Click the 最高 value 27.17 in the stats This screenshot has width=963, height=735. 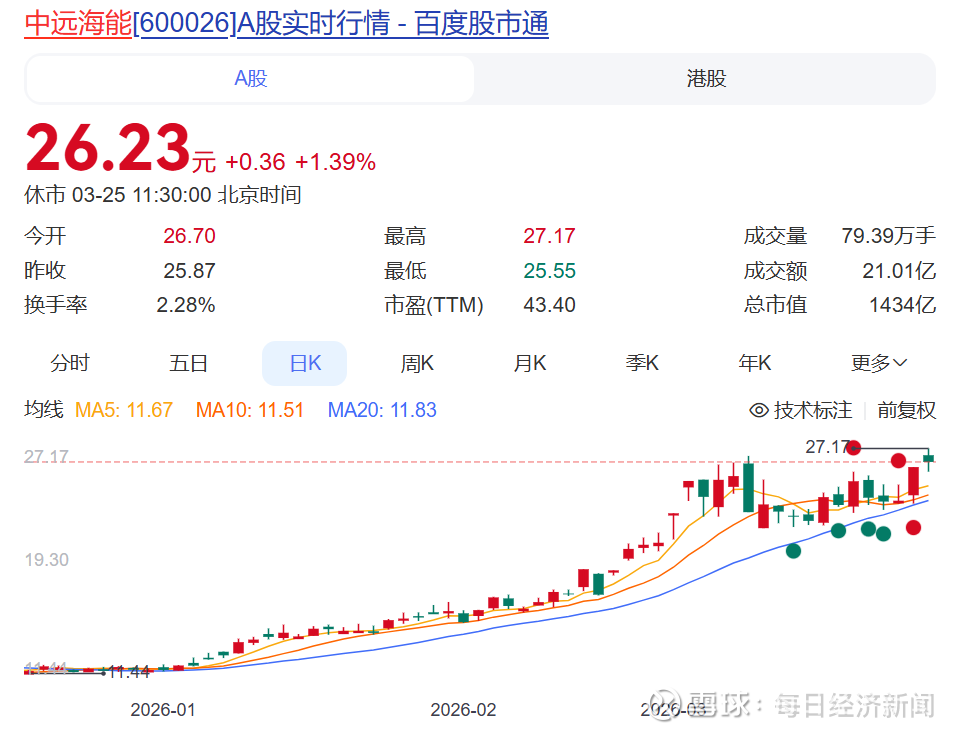pyautogui.click(x=549, y=236)
